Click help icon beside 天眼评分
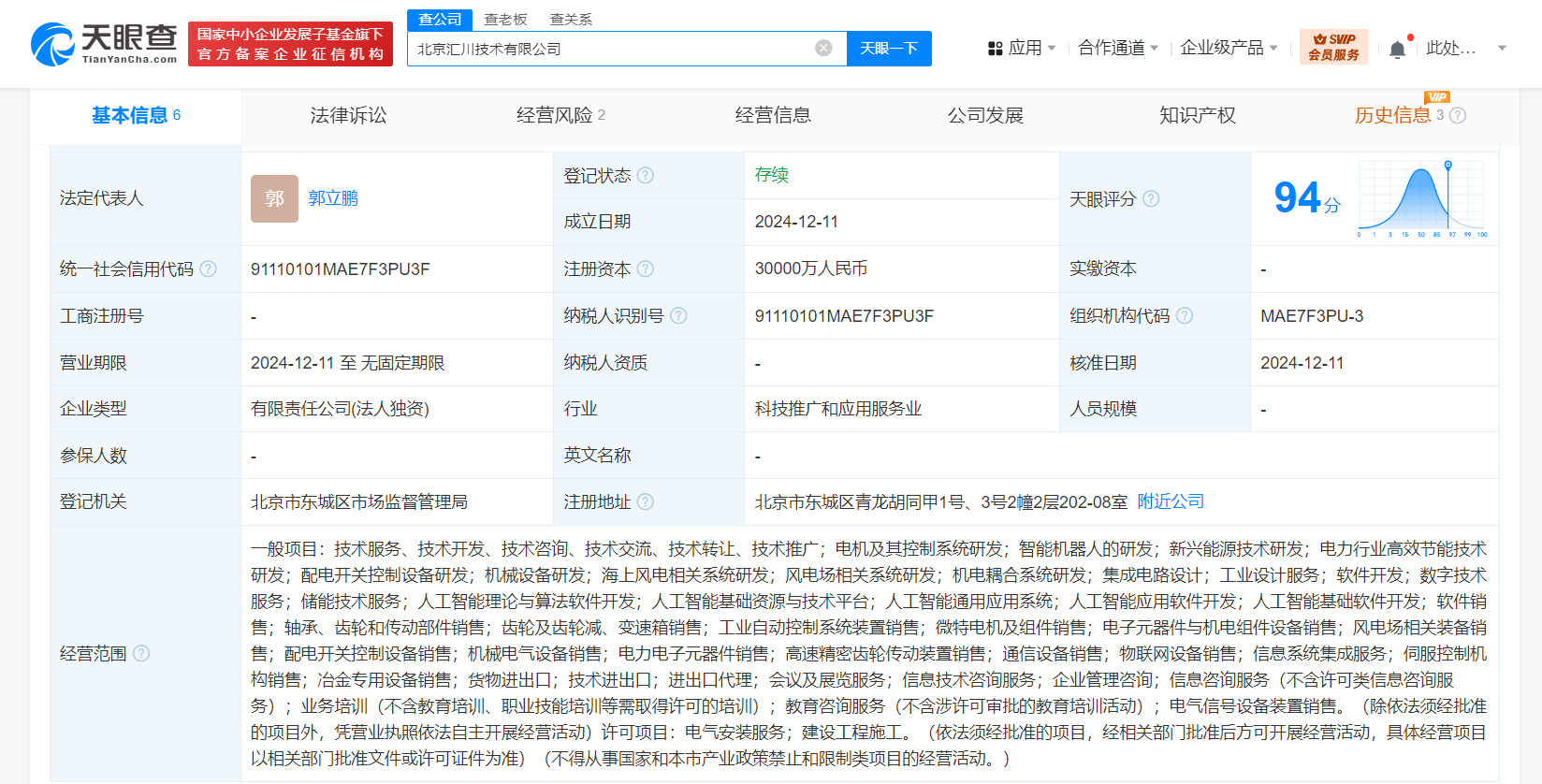 (1151, 199)
